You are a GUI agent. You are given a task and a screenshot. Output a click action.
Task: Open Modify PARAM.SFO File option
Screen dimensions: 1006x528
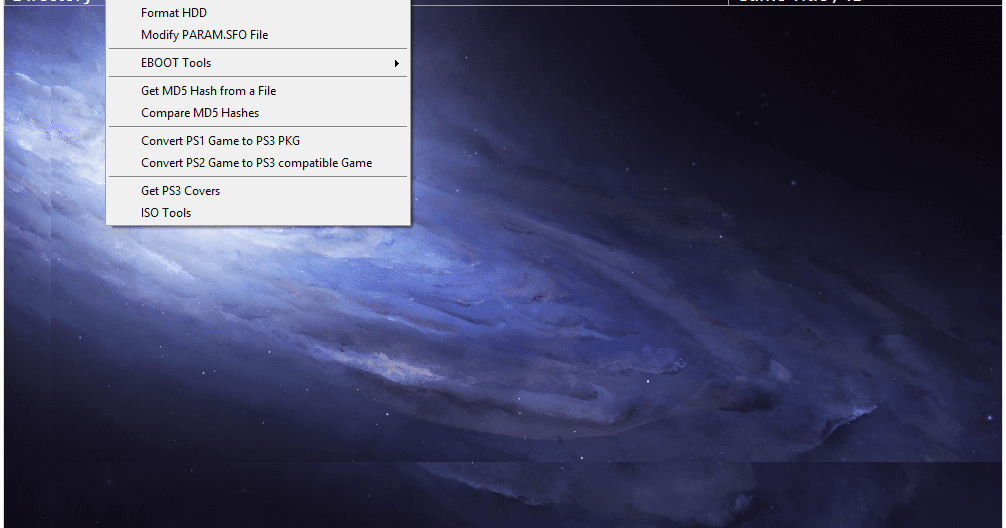258,35
